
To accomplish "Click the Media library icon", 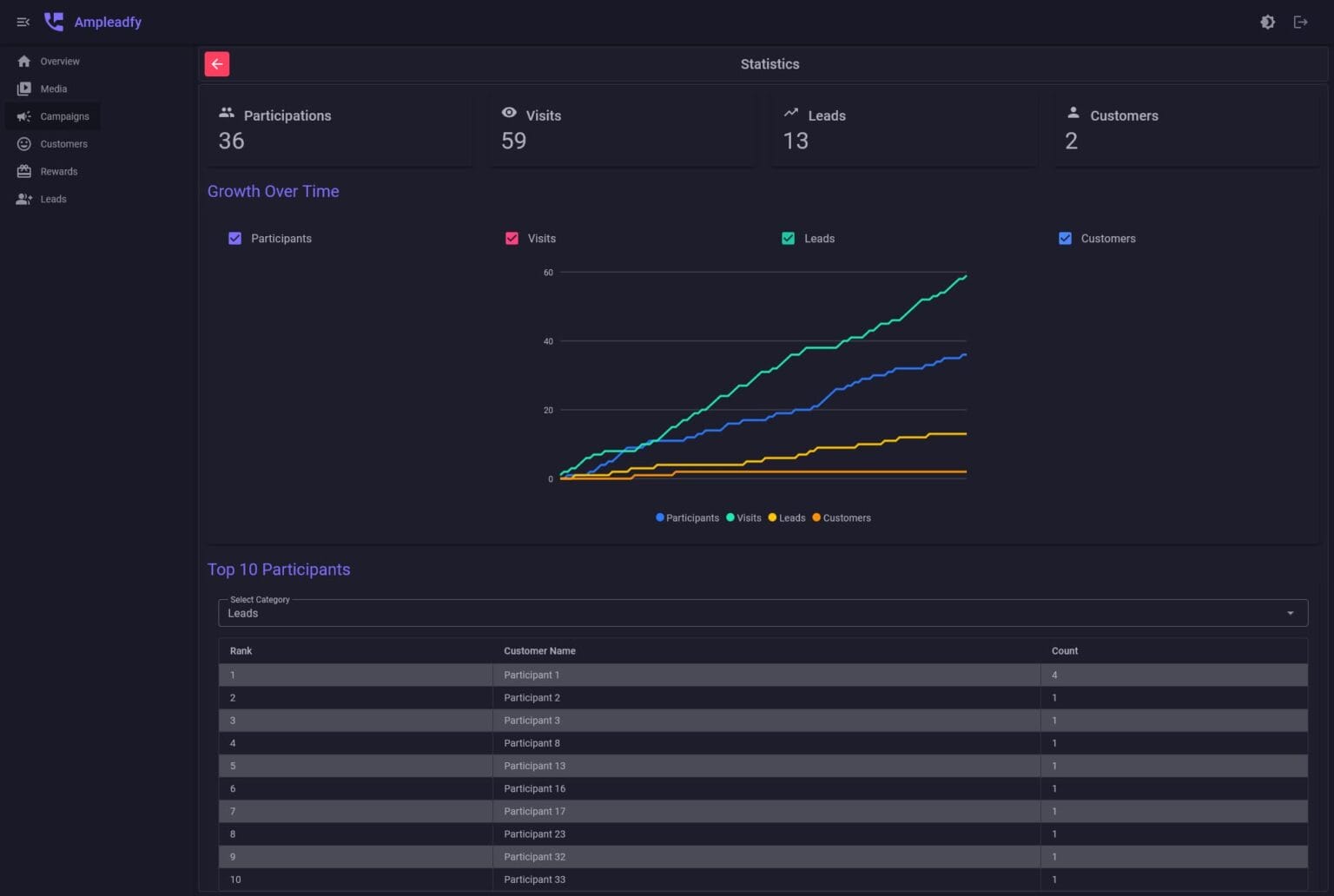I will point(24,89).
